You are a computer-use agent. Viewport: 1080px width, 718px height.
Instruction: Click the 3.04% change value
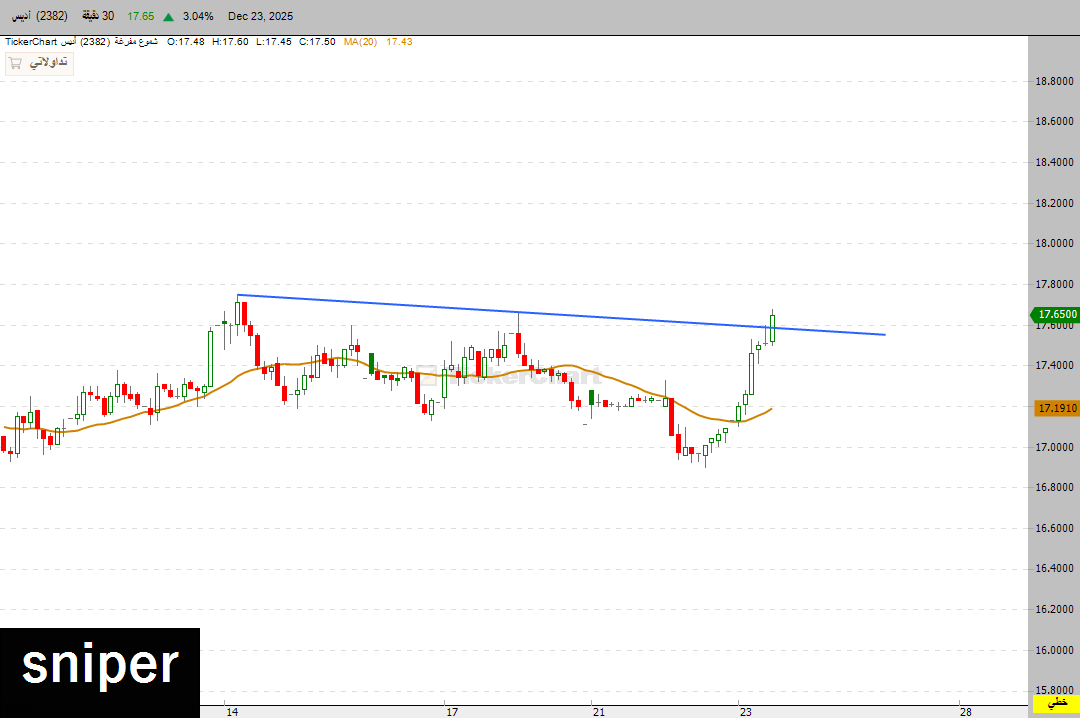coord(198,16)
